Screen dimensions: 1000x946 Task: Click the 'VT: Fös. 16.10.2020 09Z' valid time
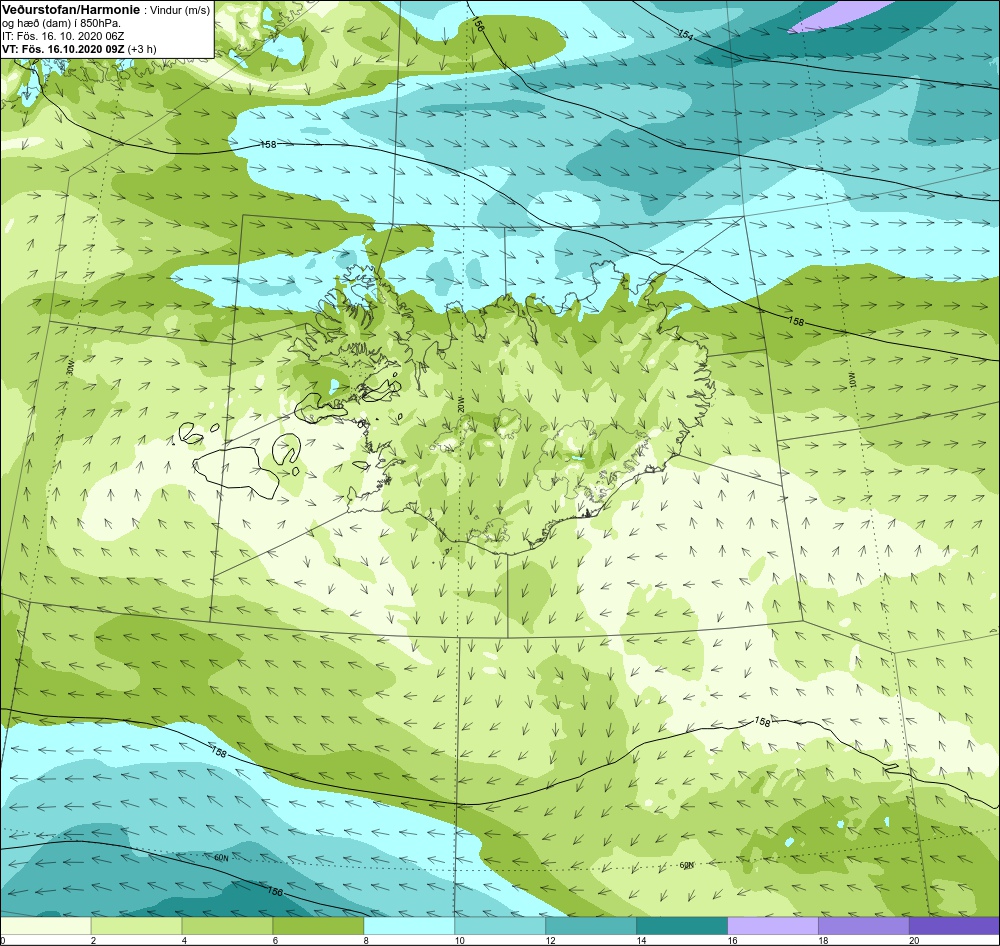[x=63, y=49]
